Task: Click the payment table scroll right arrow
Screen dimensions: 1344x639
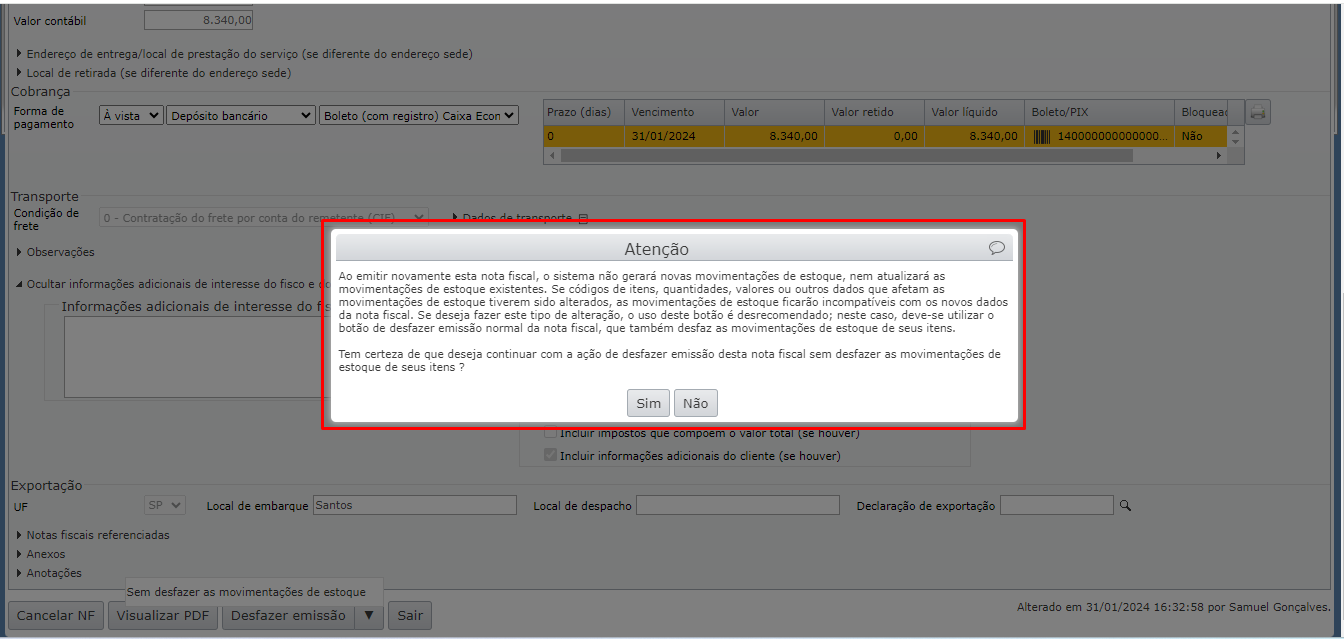Action: pyautogui.click(x=1218, y=156)
